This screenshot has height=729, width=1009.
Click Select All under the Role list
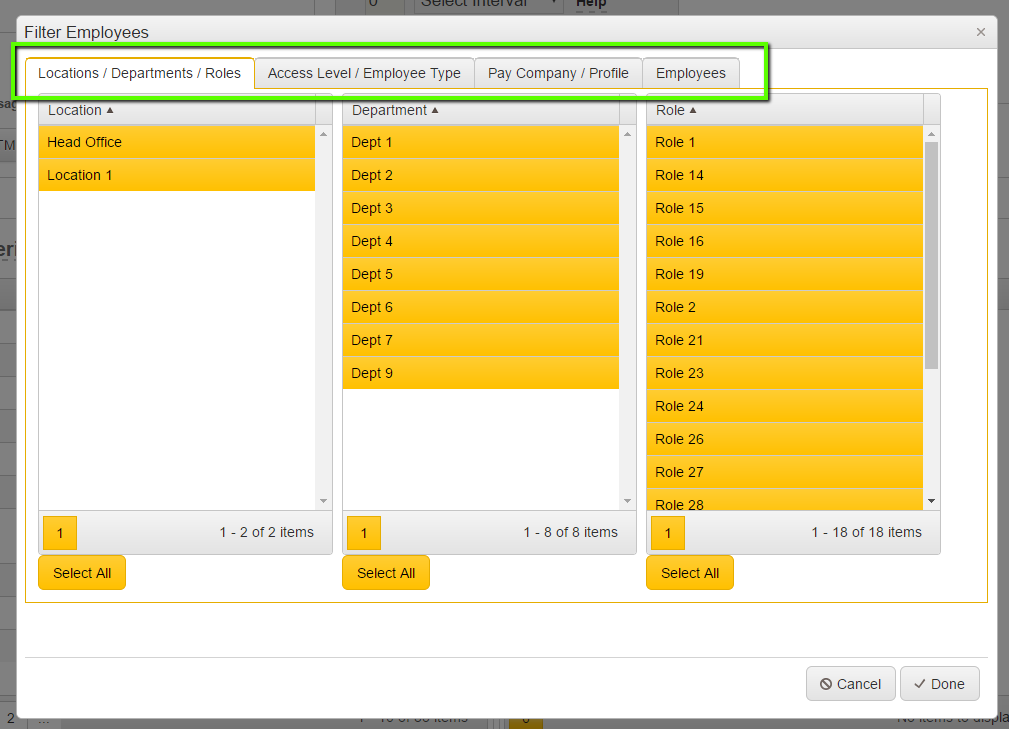[690, 573]
